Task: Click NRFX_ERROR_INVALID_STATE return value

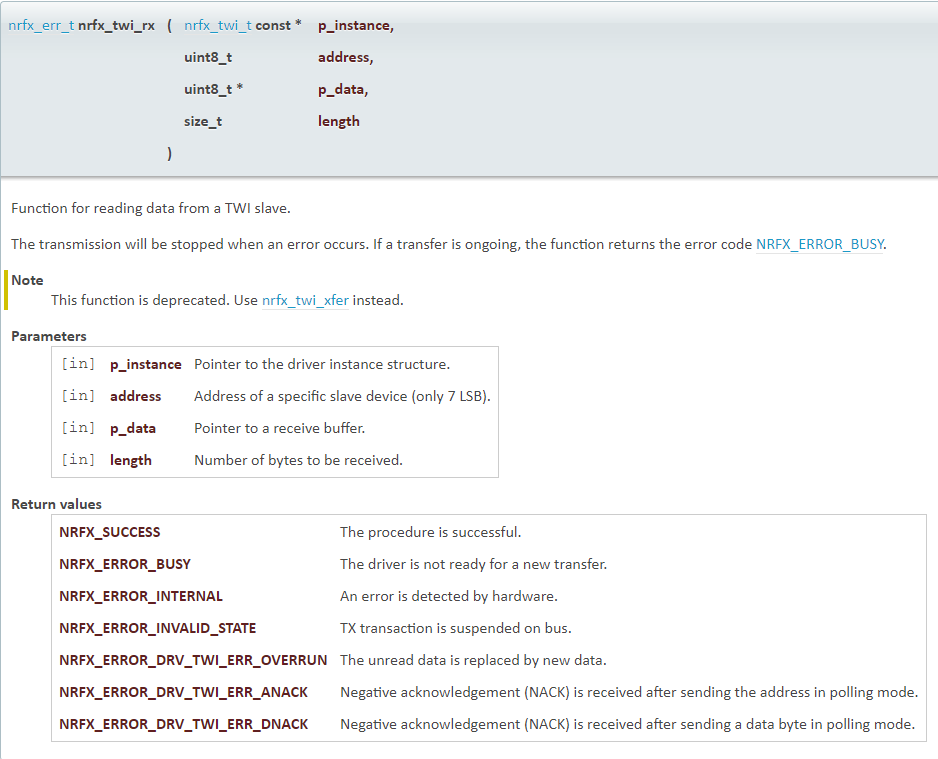Action: [158, 628]
